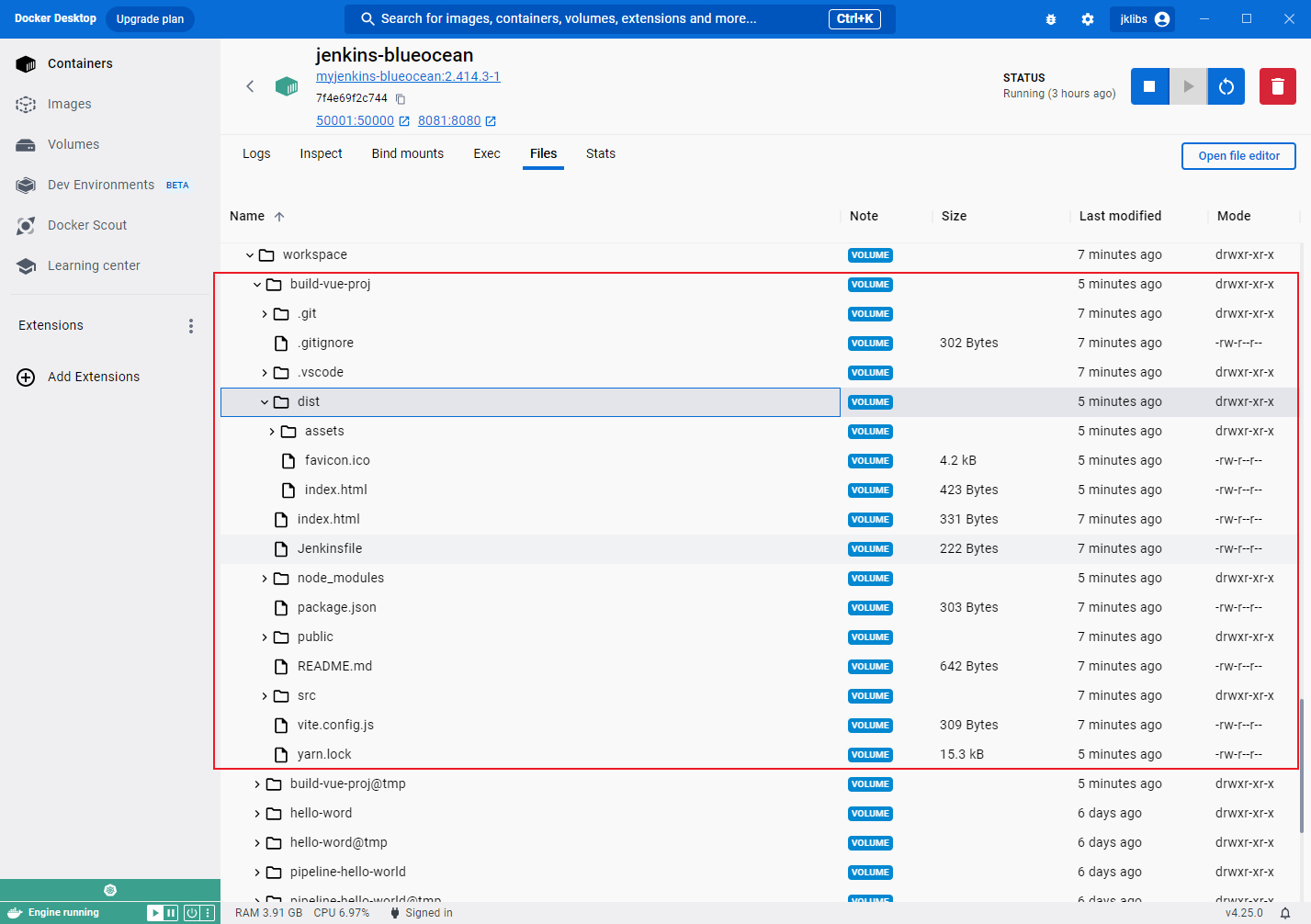Click the Kubernetes icon above Engine running
The width and height of the screenshot is (1311, 924).
click(x=110, y=890)
